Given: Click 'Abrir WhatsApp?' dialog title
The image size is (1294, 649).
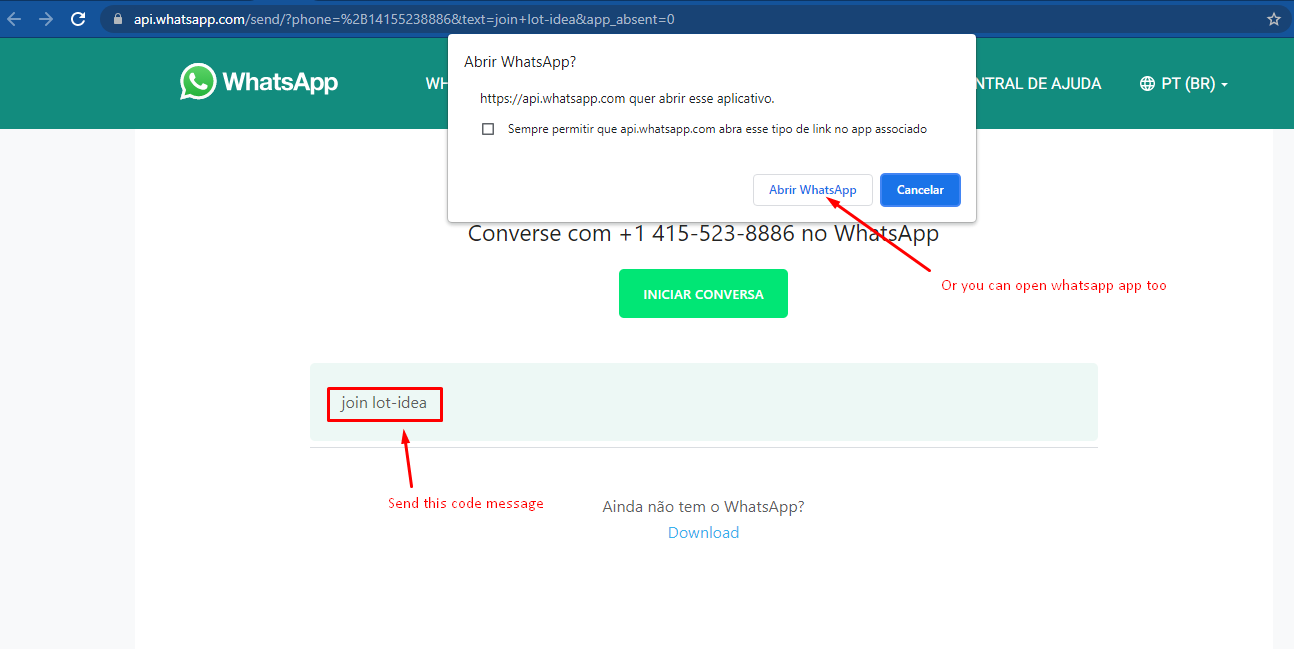Looking at the screenshot, I should click(x=520, y=62).
